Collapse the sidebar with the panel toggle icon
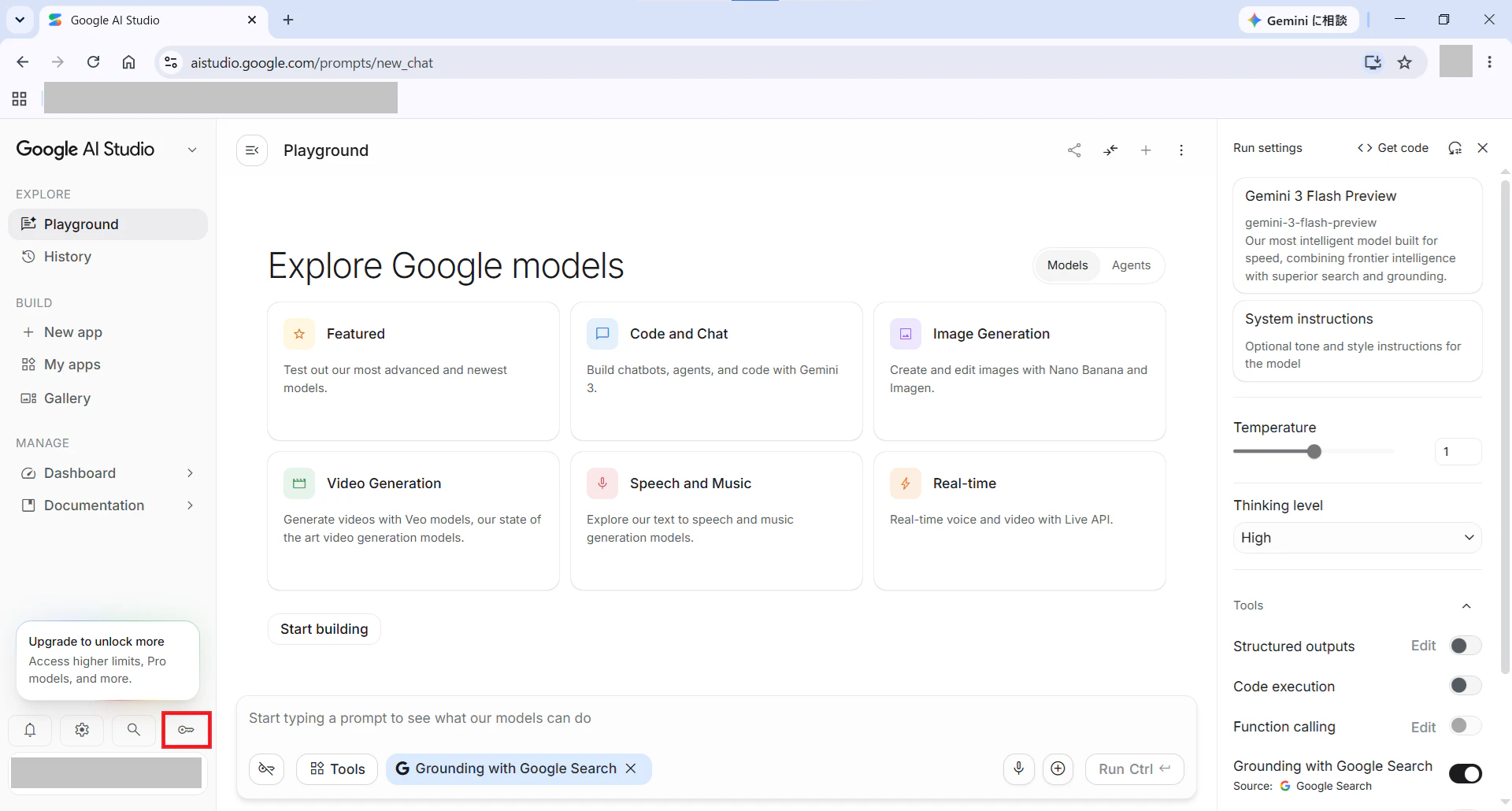 pyautogui.click(x=252, y=150)
